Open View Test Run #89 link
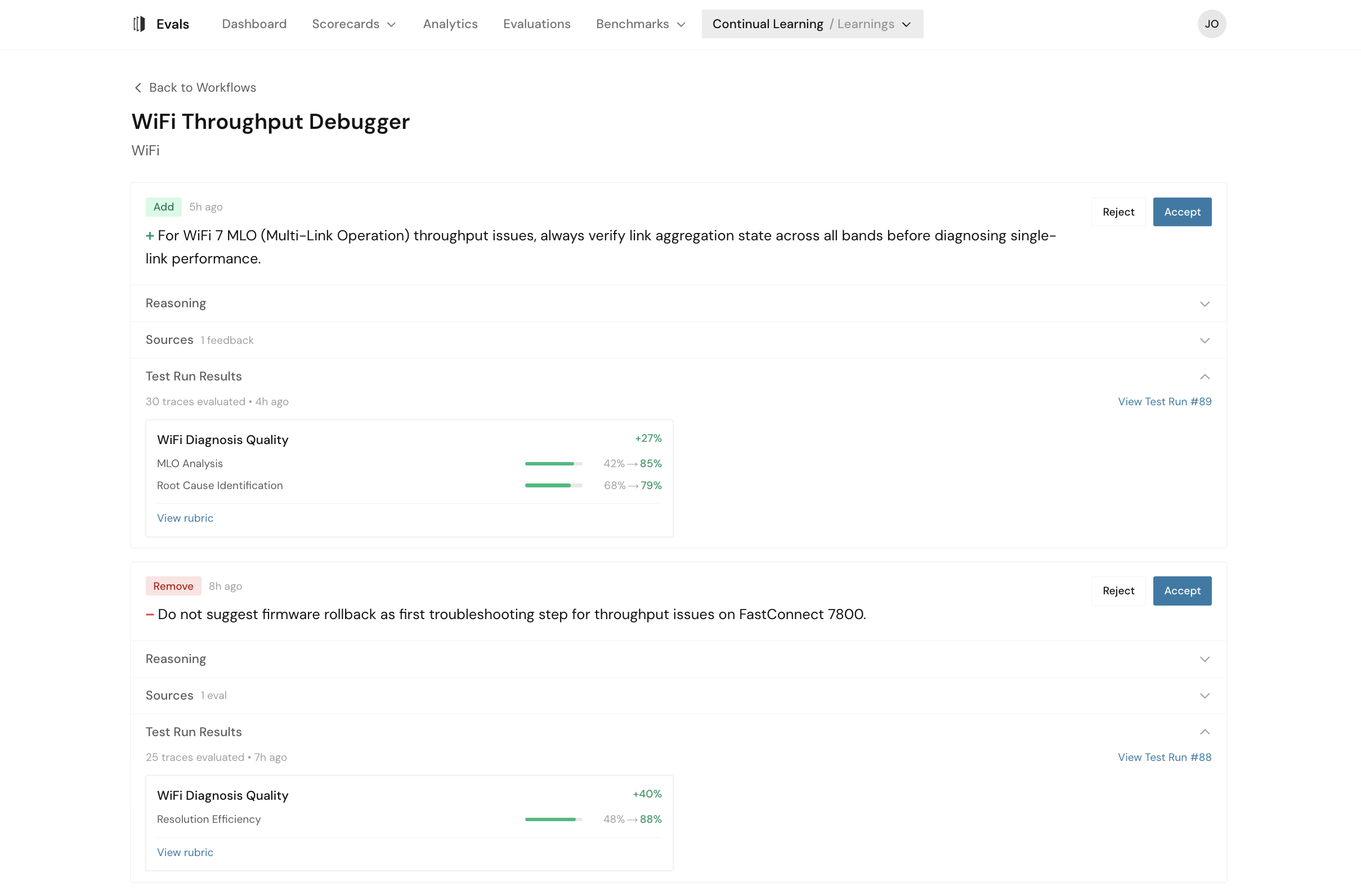Screen dimensions: 1361x896 pyautogui.click(x=1163, y=401)
